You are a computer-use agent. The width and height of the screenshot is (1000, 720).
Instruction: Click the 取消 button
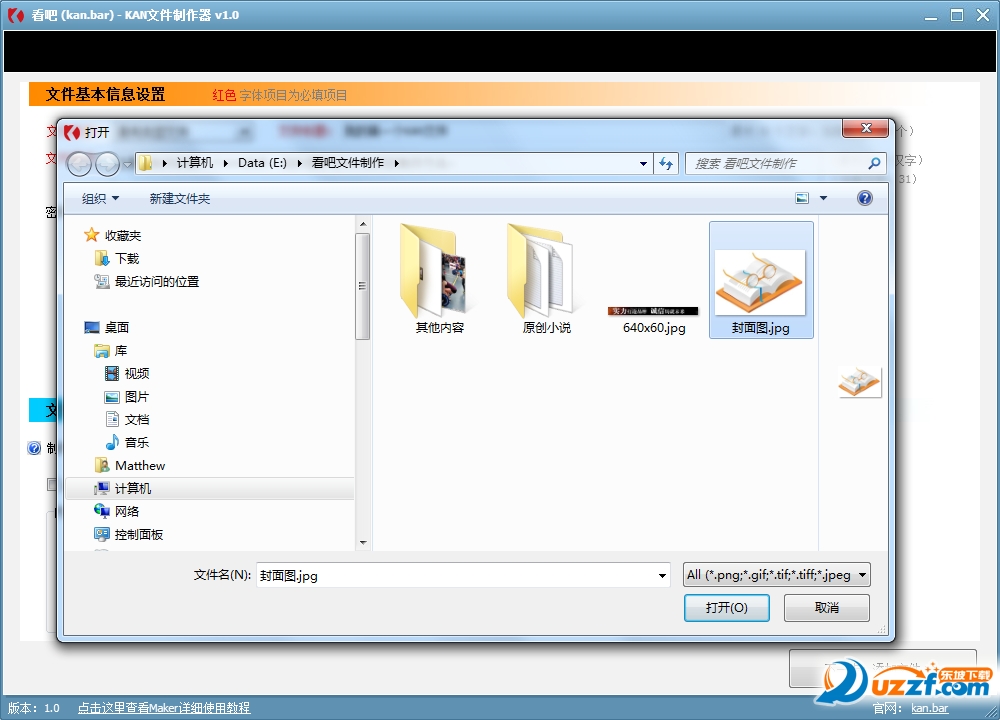point(827,608)
